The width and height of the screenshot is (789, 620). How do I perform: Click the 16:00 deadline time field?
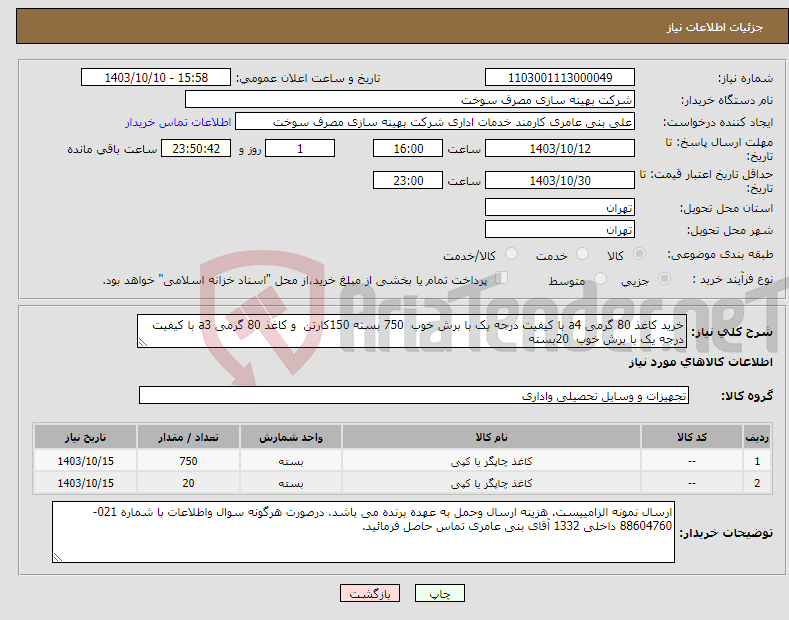408,148
